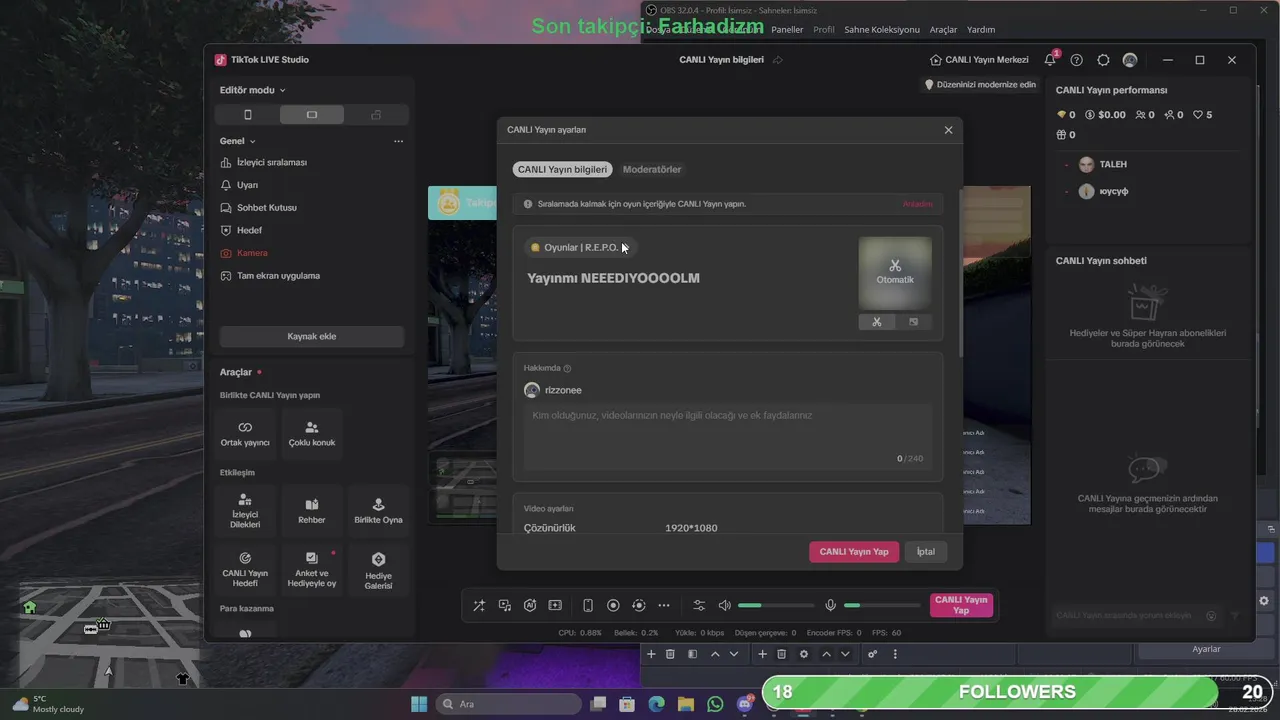Select custom image cover mode below thumbnail
Viewport: 1280px width, 720px height.
click(913, 322)
